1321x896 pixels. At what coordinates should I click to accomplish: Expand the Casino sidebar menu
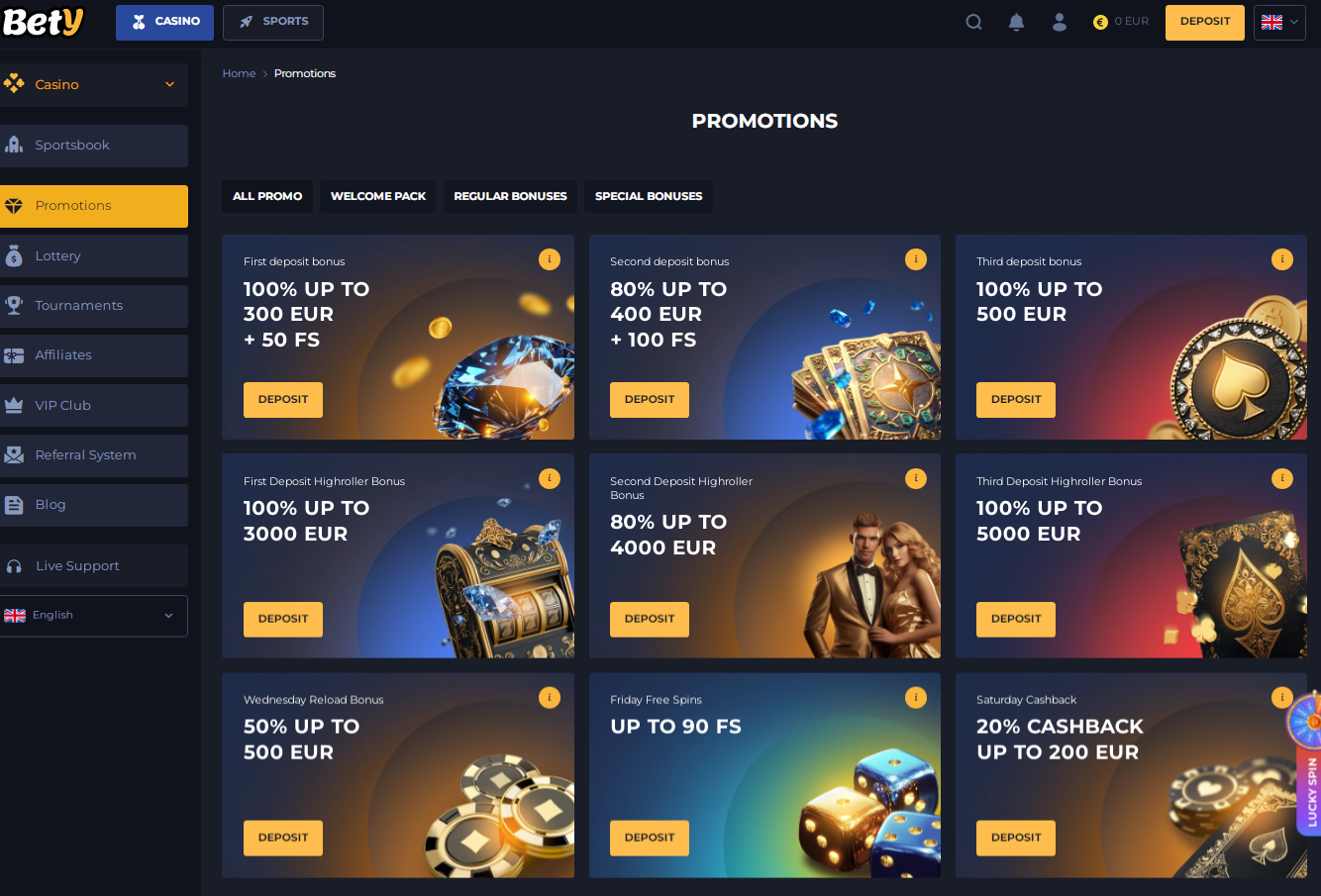(x=94, y=85)
